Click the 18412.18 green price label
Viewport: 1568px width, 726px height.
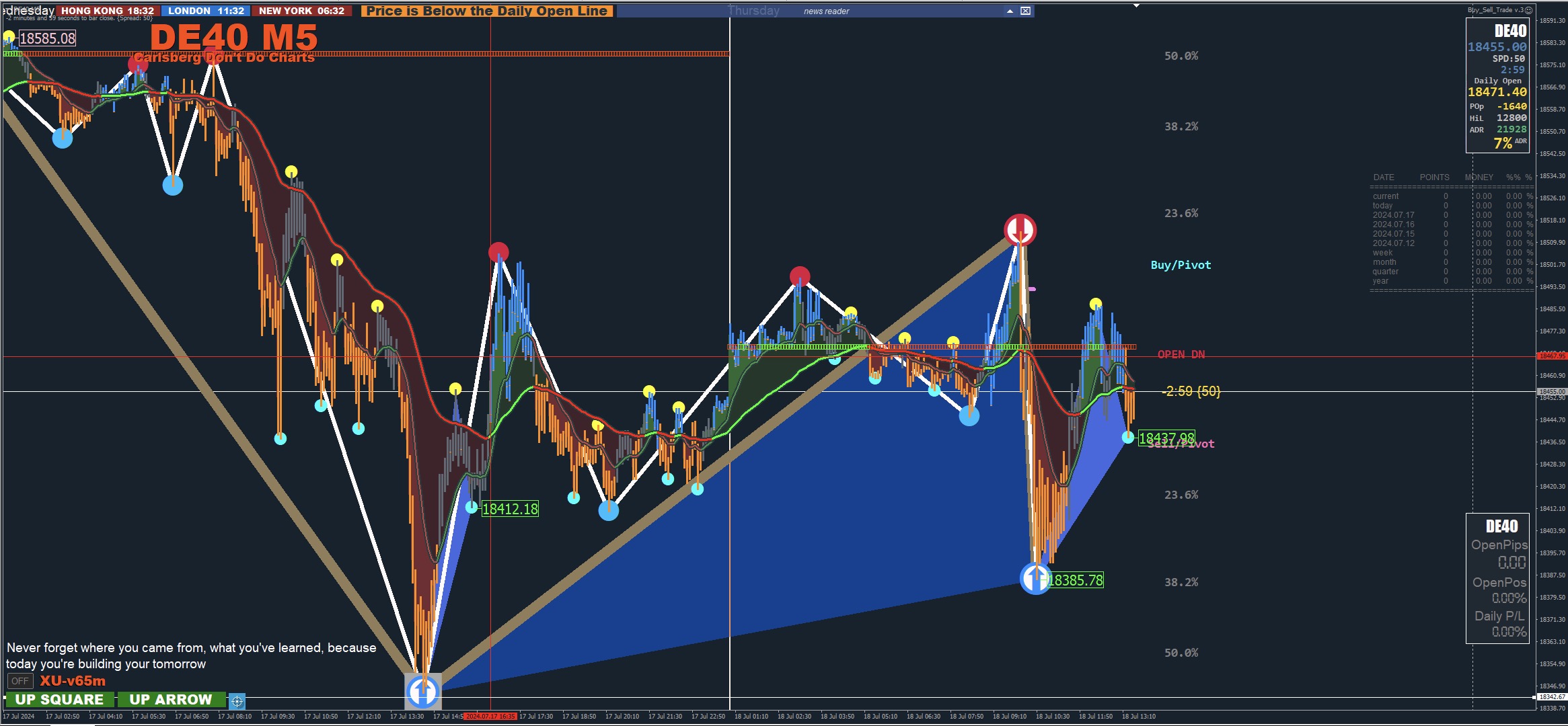[510, 509]
